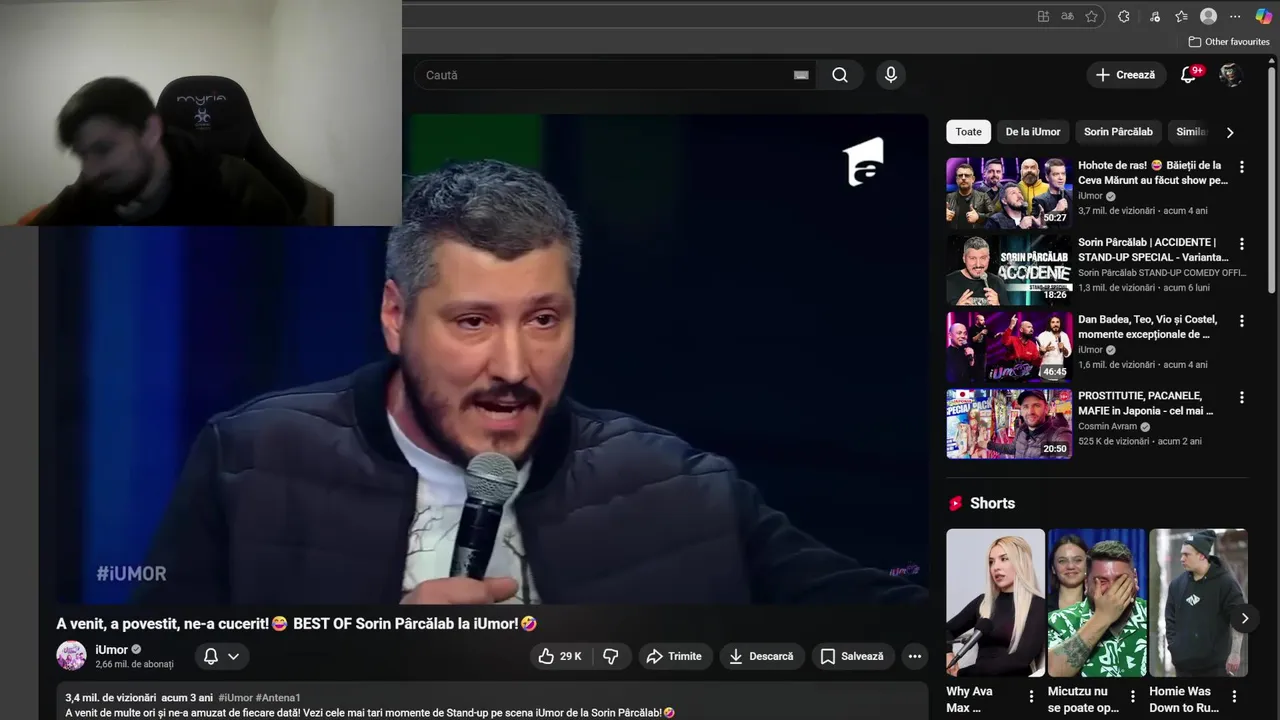Start voice search with microphone icon

point(891,75)
